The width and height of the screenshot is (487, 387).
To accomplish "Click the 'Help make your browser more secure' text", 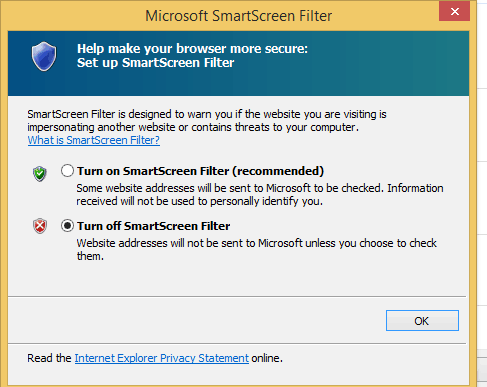I will tap(192, 49).
